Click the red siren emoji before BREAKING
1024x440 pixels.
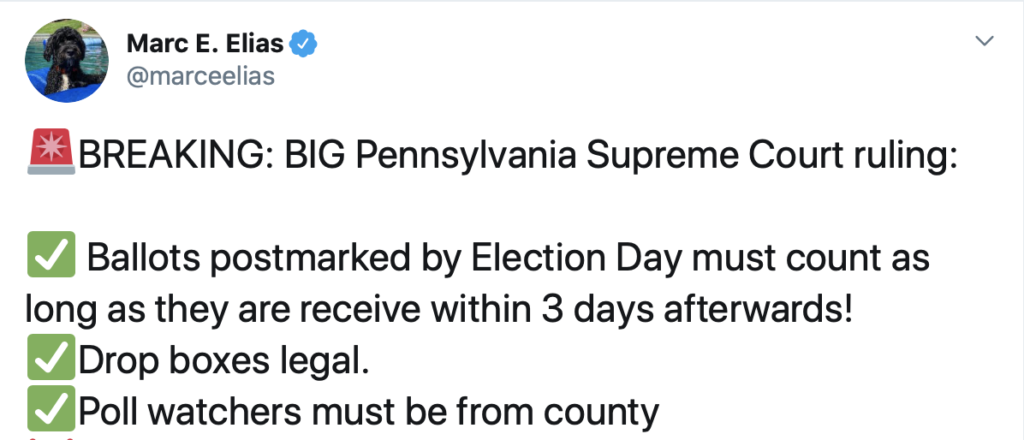pos(51,158)
